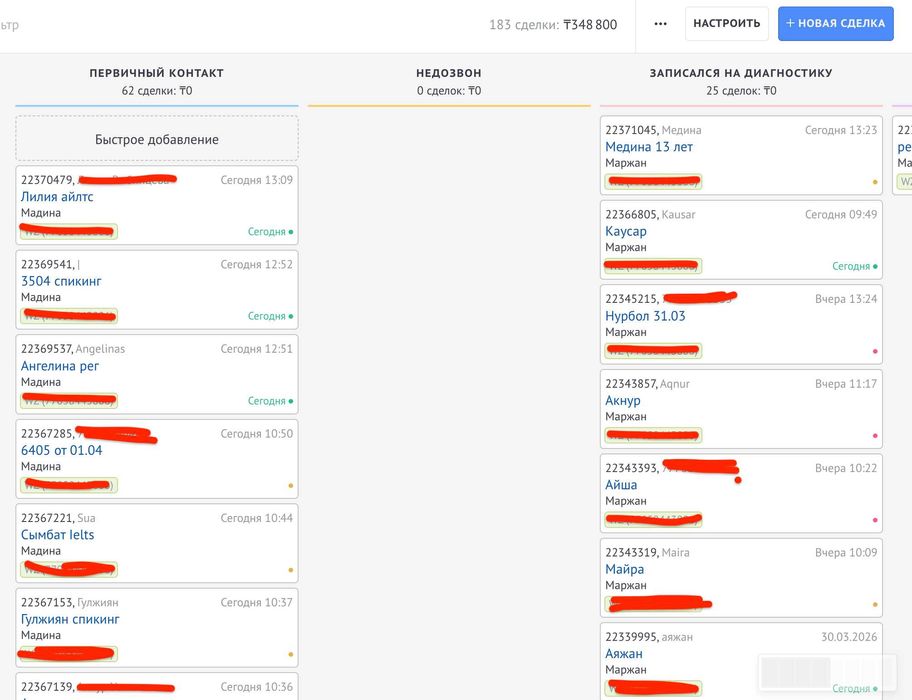Create a new deal with НОВАЯ СДЕЛКА

point(836,24)
